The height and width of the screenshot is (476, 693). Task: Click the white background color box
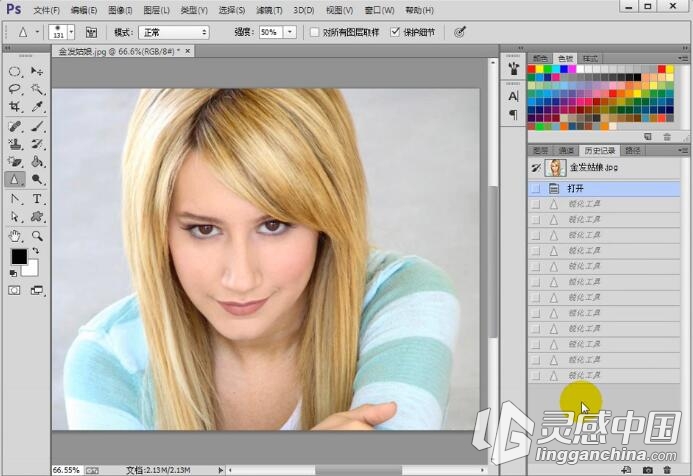[33, 269]
